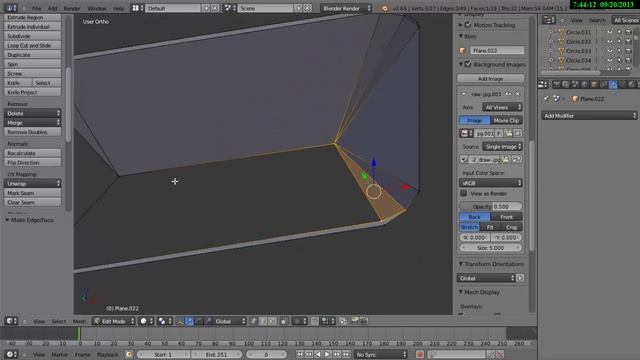Adjust the Opacity 0.500 slider
The height and width of the screenshot is (360, 640).
point(491,207)
